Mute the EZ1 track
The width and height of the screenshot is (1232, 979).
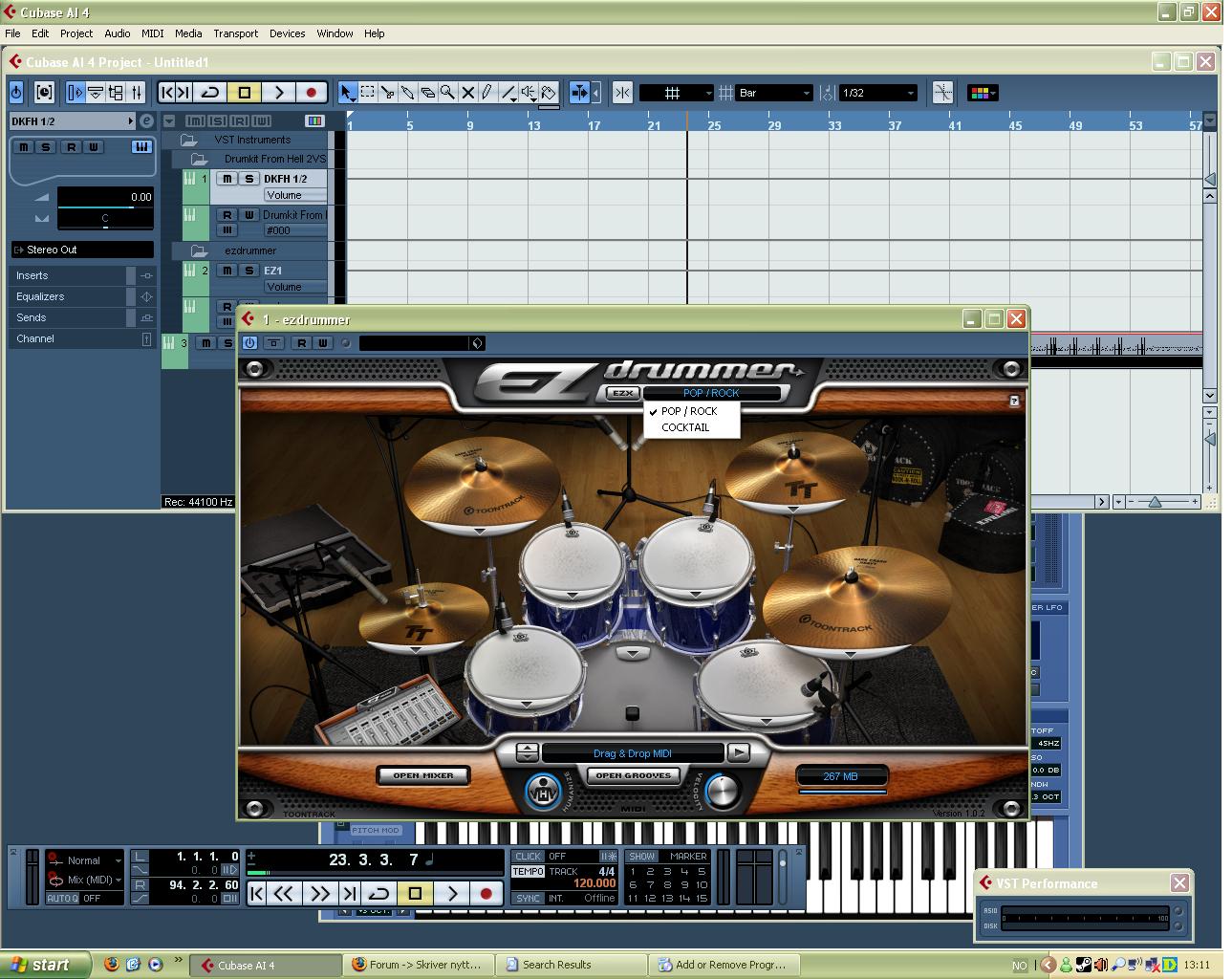click(227, 271)
